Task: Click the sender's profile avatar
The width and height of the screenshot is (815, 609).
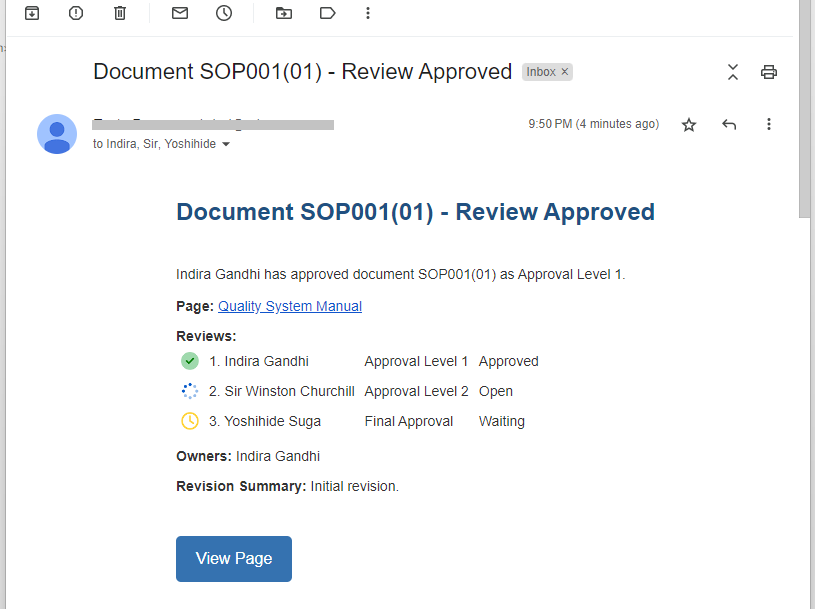Action: (57, 134)
